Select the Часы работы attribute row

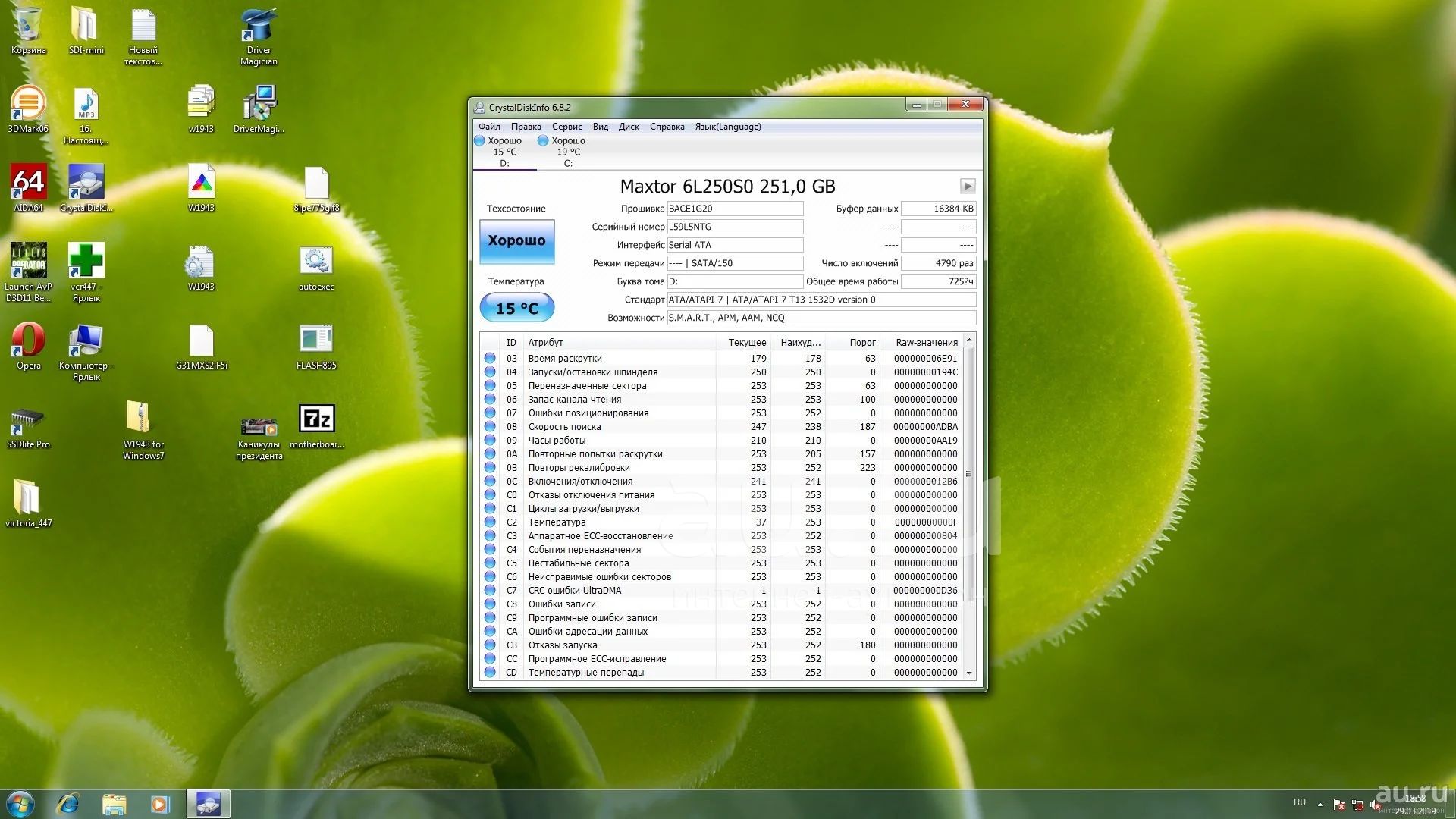pyautogui.click(x=721, y=441)
